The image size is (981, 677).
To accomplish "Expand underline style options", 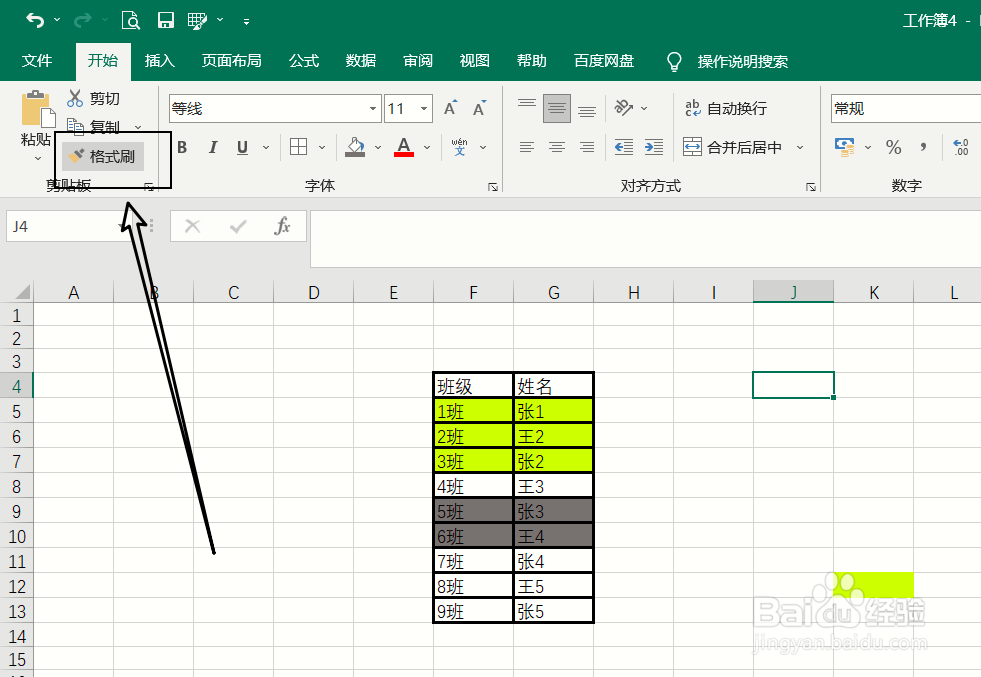I will (266, 148).
